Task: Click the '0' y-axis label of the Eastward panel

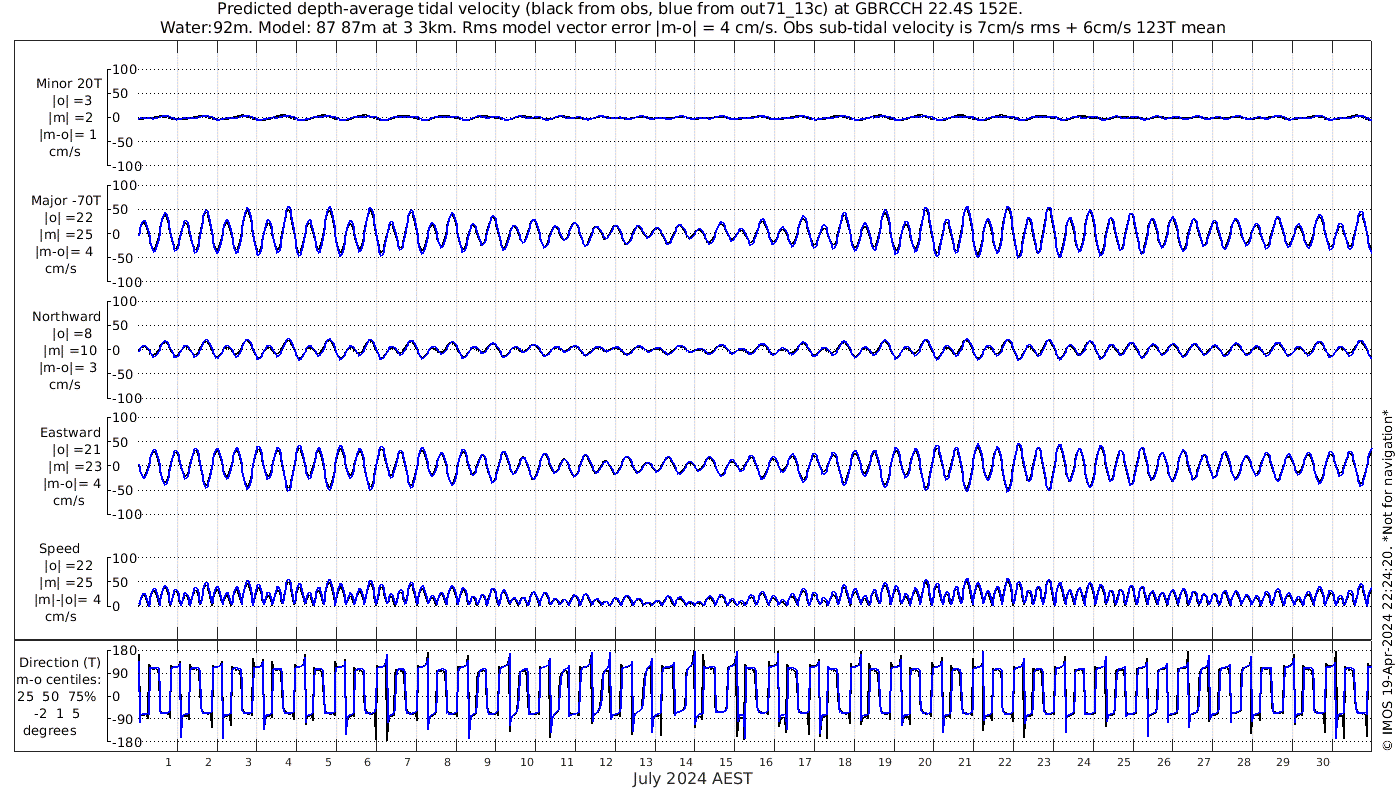Action: (118, 466)
